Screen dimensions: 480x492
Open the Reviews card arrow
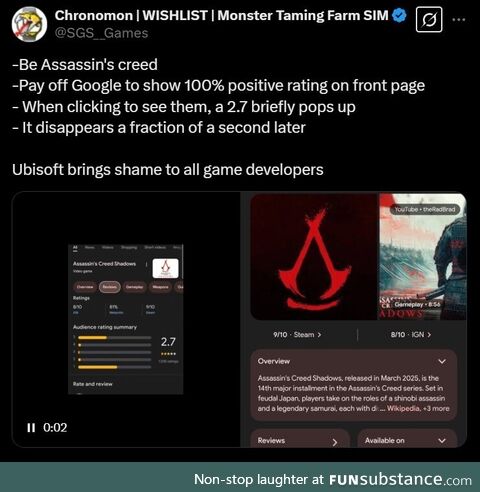(335, 442)
